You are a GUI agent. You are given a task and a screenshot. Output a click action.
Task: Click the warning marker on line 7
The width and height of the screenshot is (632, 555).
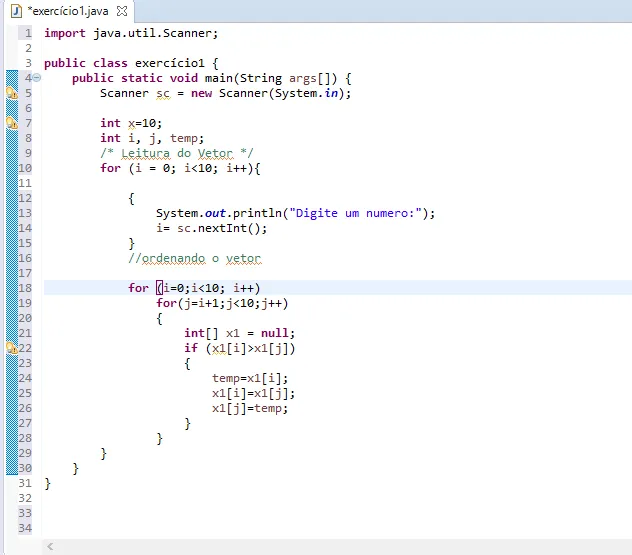pos(11,123)
